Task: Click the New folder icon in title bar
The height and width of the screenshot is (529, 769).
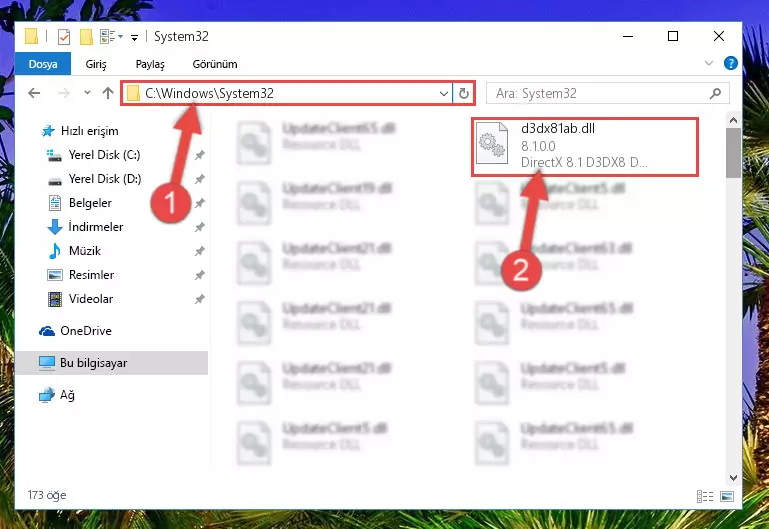Action: (86, 37)
